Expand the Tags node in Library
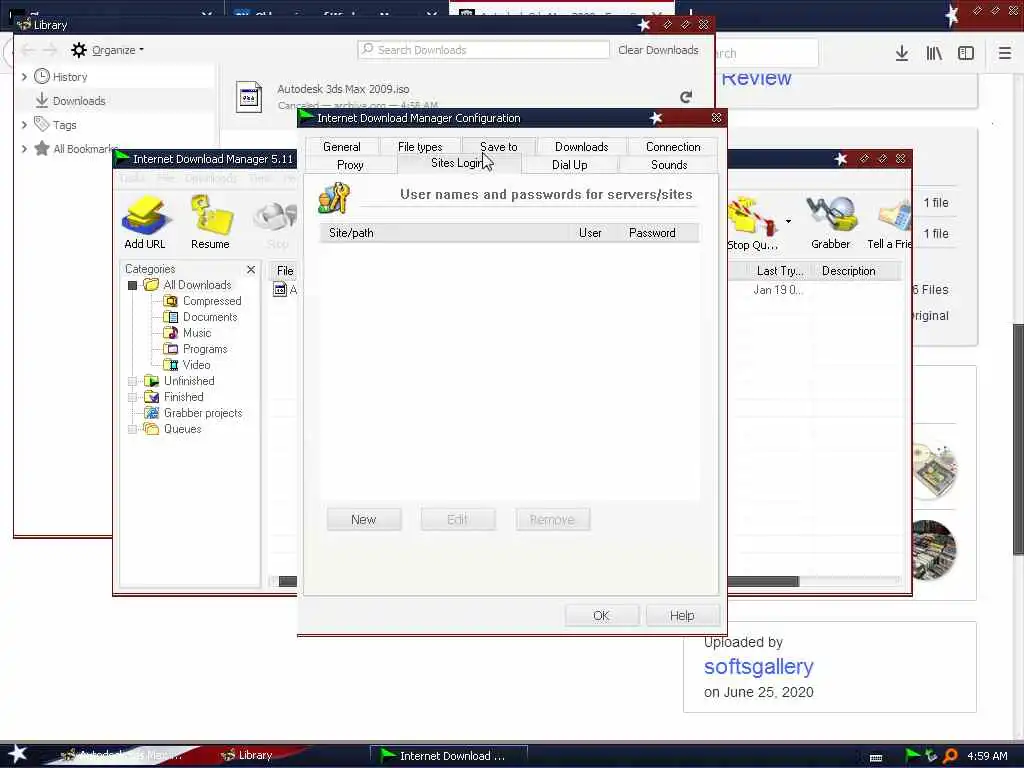Image resolution: width=1024 pixels, height=768 pixels. click(24, 124)
